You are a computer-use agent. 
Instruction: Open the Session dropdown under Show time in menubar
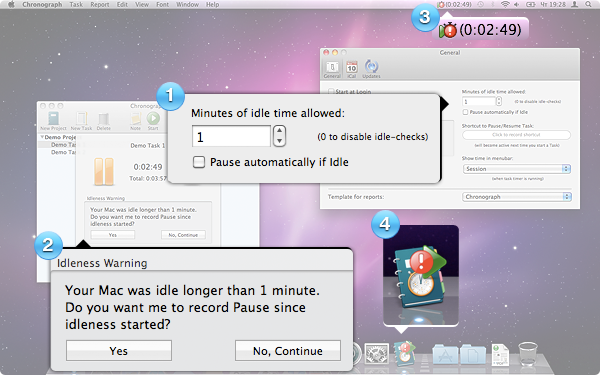[x=517, y=169]
